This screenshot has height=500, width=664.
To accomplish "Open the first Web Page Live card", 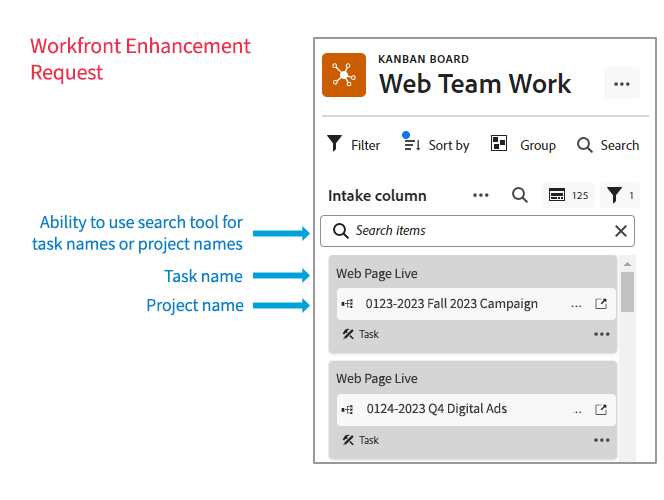I will click(x=377, y=273).
